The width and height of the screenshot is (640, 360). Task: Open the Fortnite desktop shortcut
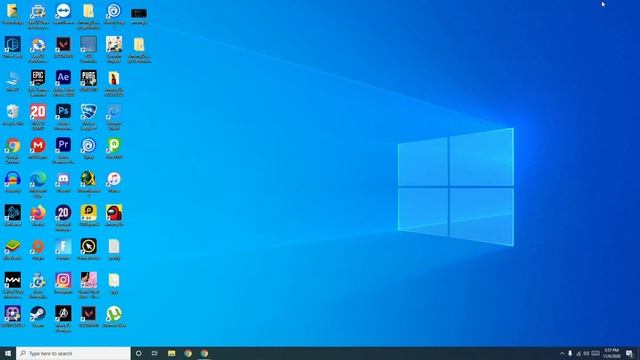coord(63,247)
